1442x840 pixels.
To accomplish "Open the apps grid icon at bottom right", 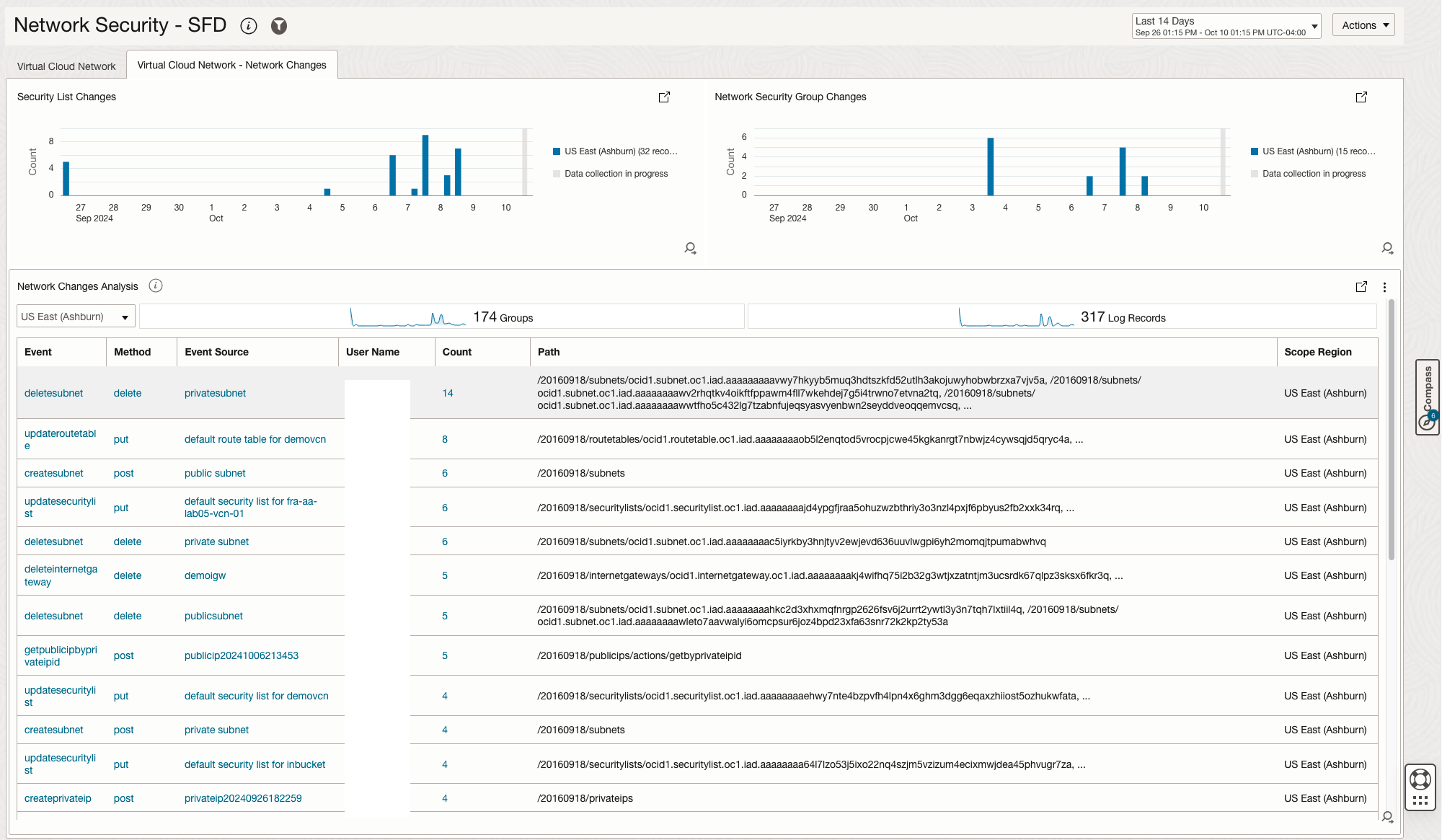I will [x=1420, y=800].
